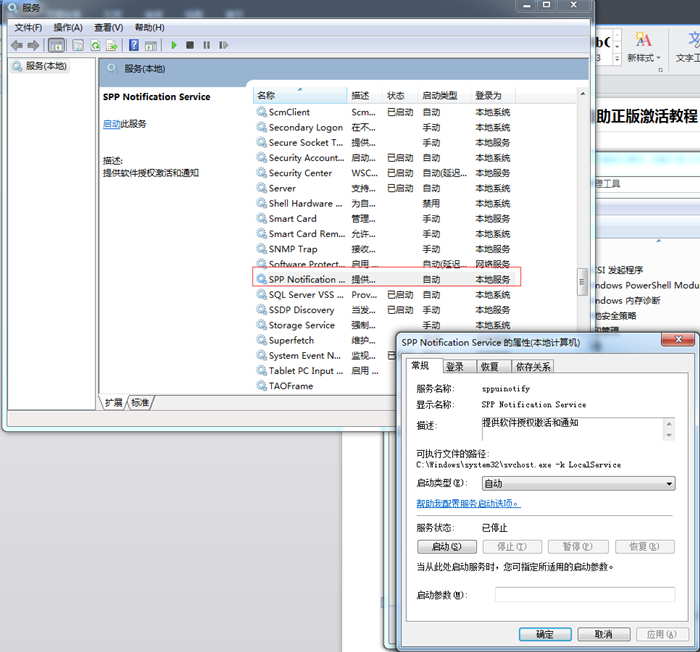Click the 名称 column header to sort
The width and height of the screenshot is (700, 652).
(266, 96)
